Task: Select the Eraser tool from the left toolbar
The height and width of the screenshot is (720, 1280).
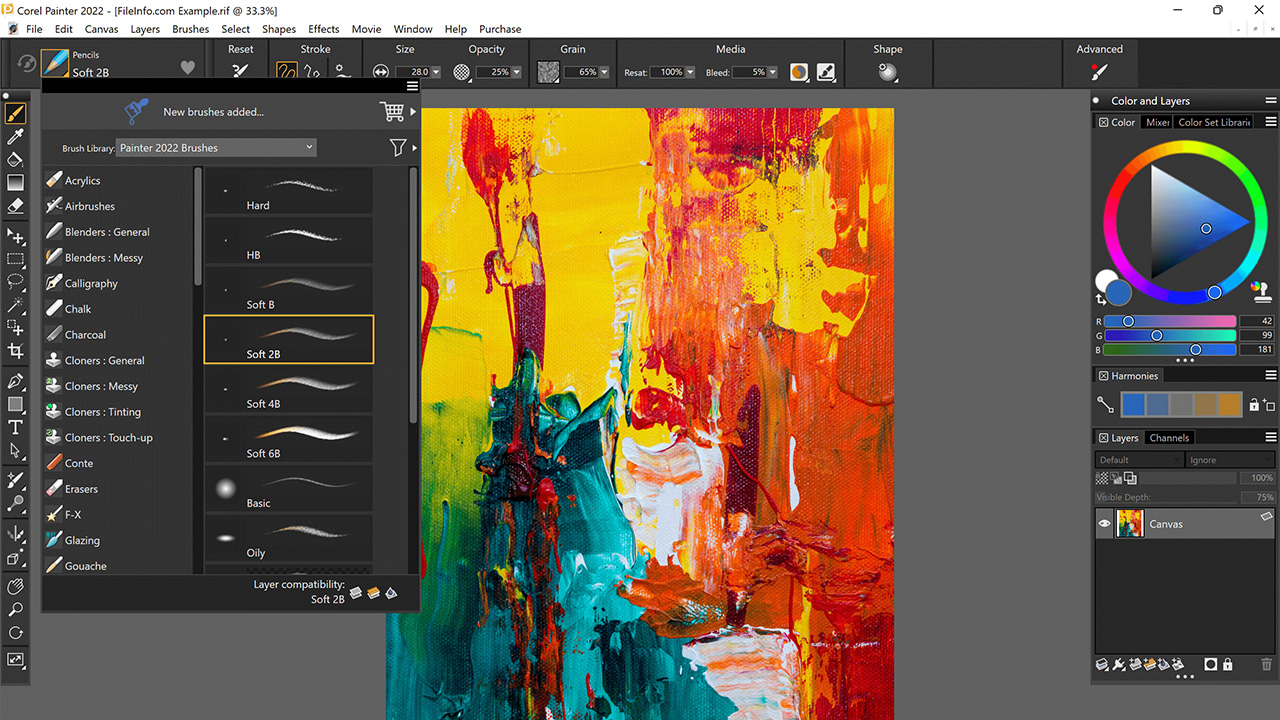Action: pyautogui.click(x=15, y=205)
